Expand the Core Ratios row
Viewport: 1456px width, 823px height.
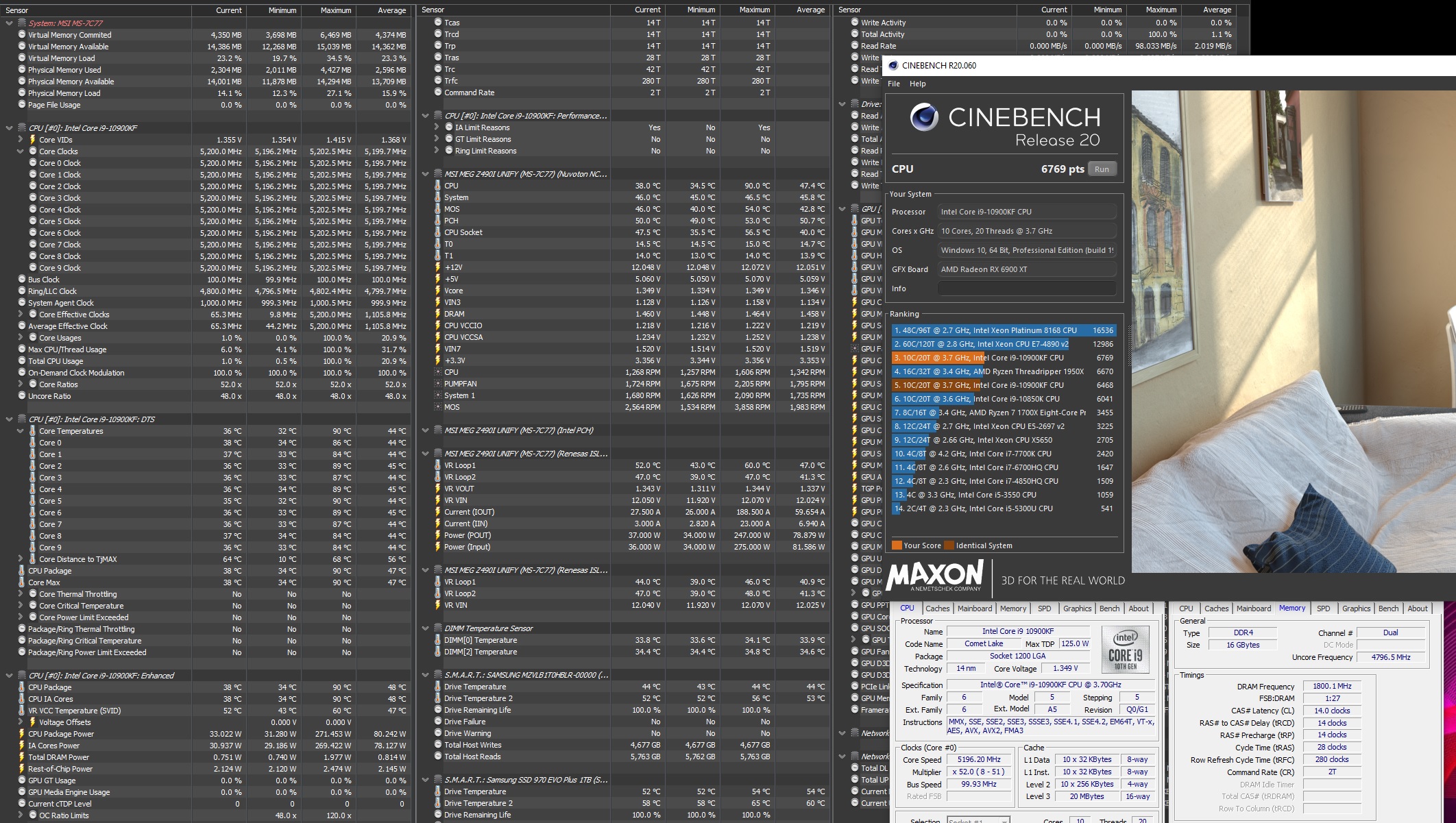[x=21, y=384]
